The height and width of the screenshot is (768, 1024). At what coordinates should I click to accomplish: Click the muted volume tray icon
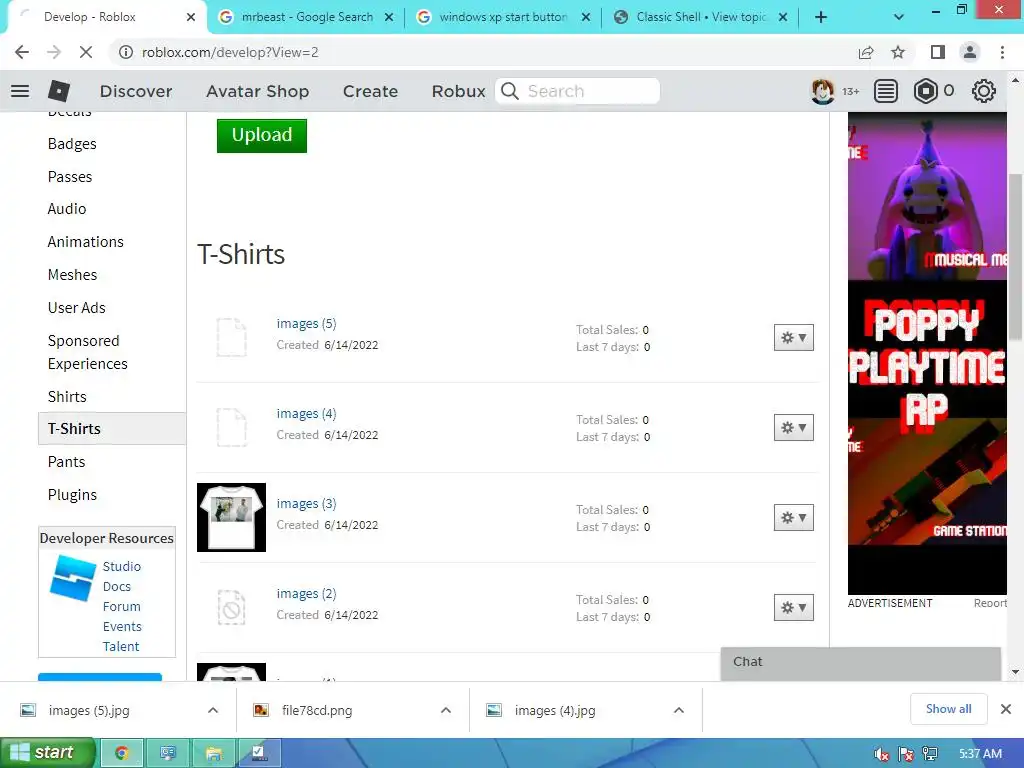[882, 754]
